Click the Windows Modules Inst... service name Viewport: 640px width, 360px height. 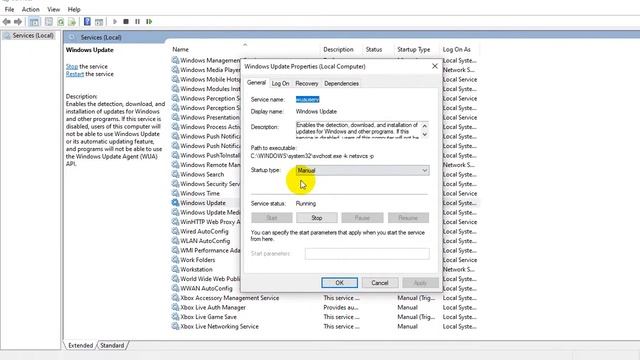point(210,89)
